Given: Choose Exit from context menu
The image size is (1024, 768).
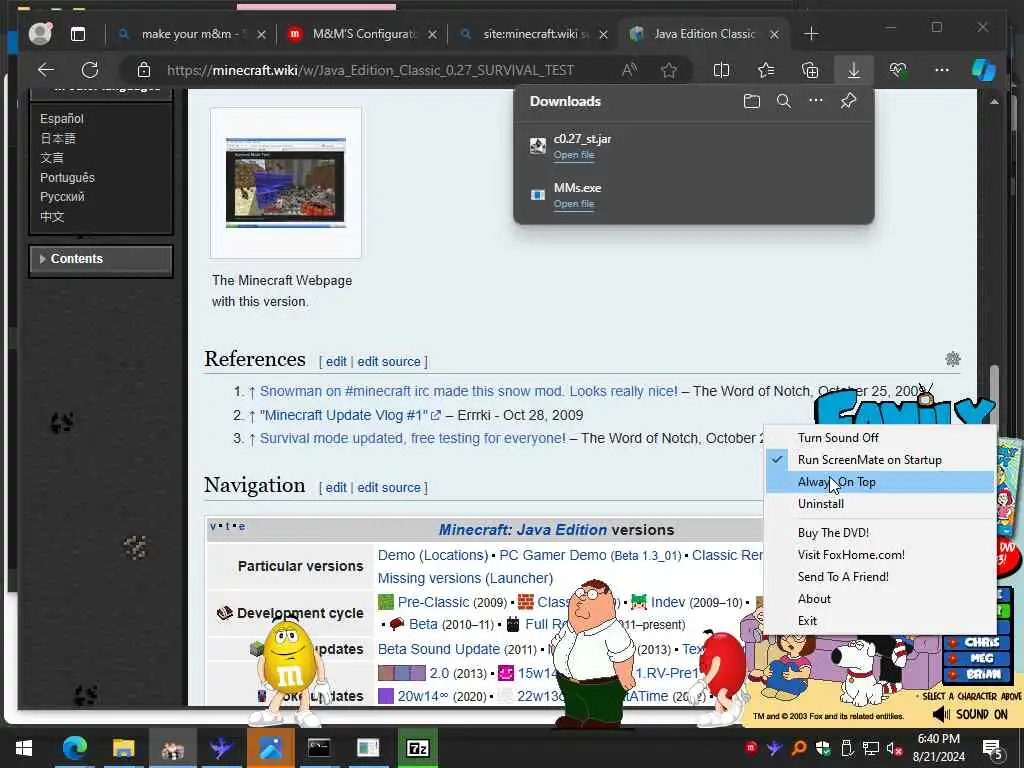Looking at the screenshot, I should click(879, 620).
